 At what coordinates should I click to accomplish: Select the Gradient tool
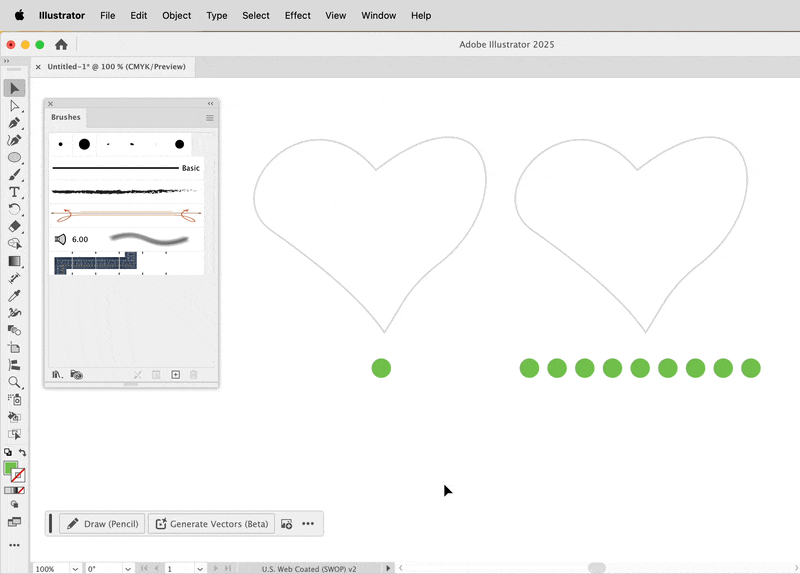click(14, 261)
